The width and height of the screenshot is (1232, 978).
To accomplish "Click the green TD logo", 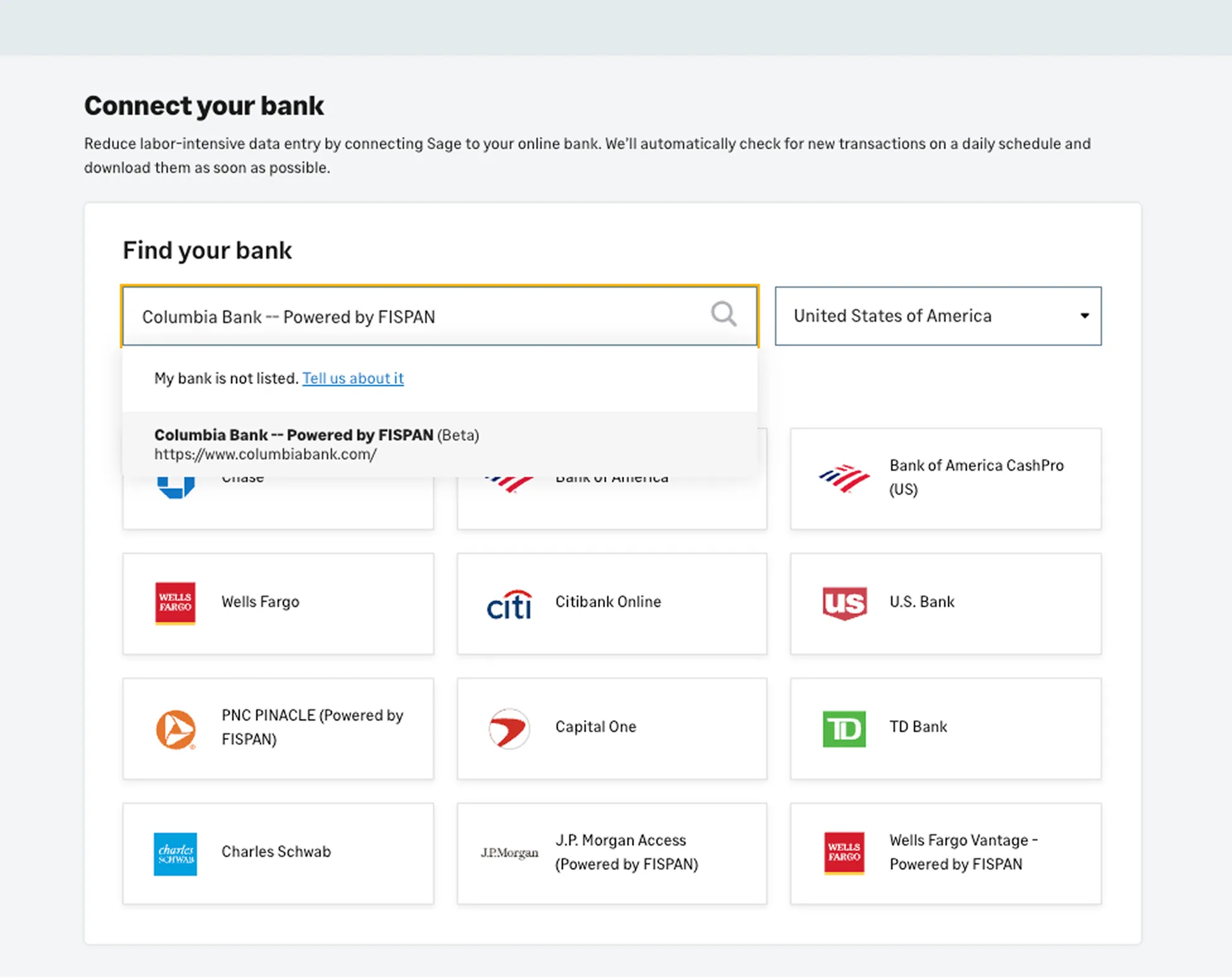I will (844, 729).
